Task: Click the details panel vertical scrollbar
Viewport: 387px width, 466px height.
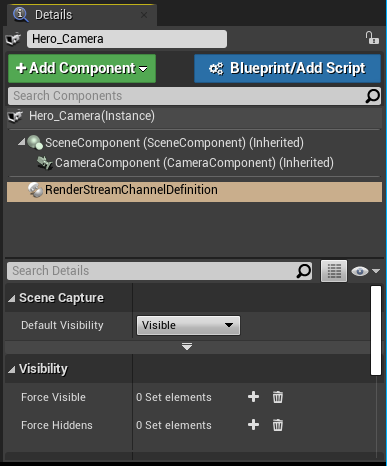Action: [x=376, y=330]
